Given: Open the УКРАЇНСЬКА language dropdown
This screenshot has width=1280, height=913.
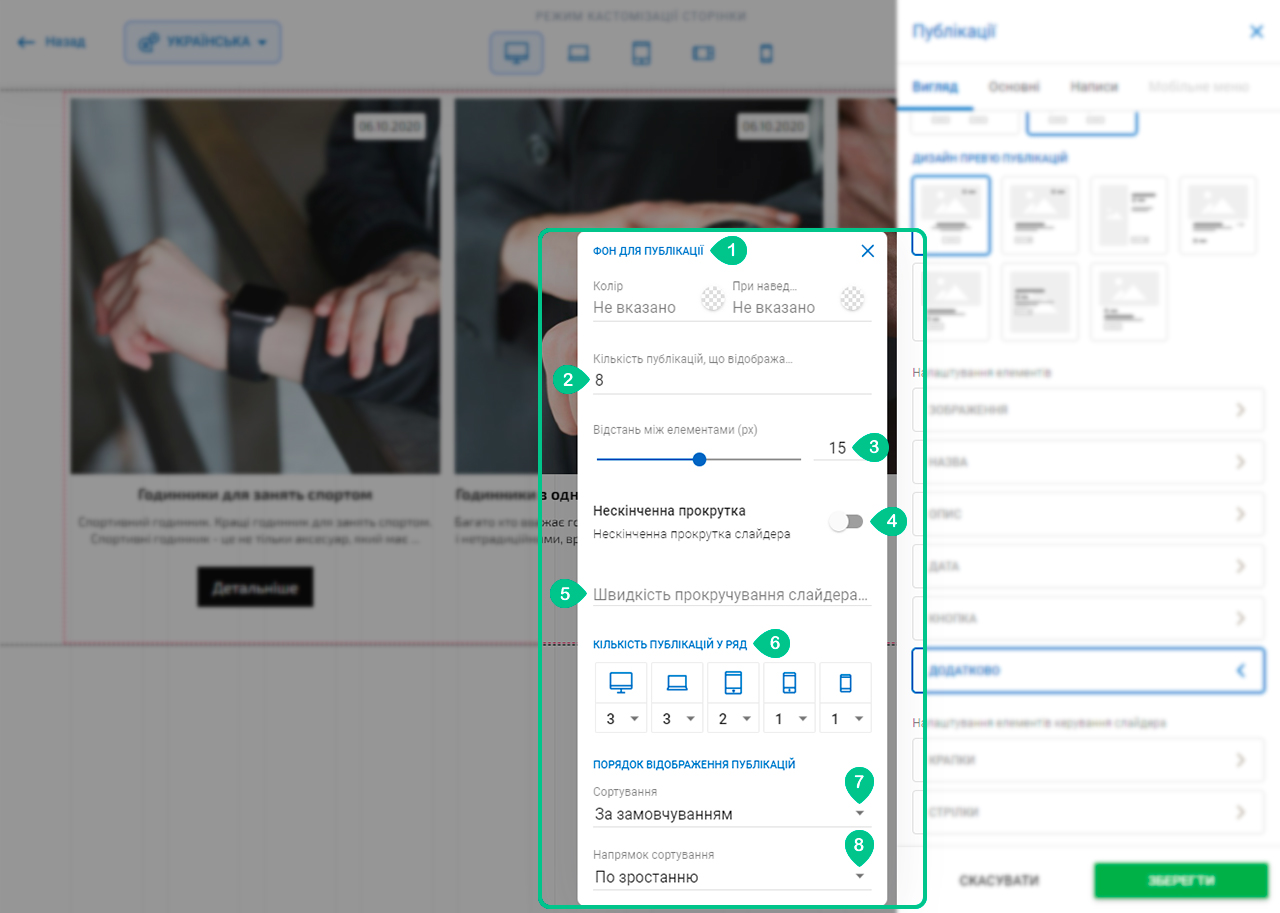Looking at the screenshot, I should pyautogui.click(x=203, y=42).
